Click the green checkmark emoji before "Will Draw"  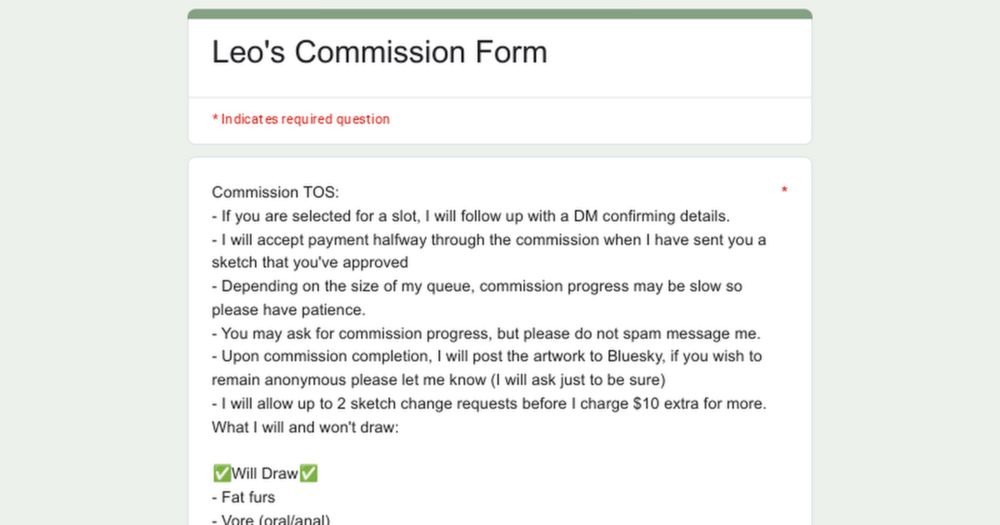tap(221, 473)
